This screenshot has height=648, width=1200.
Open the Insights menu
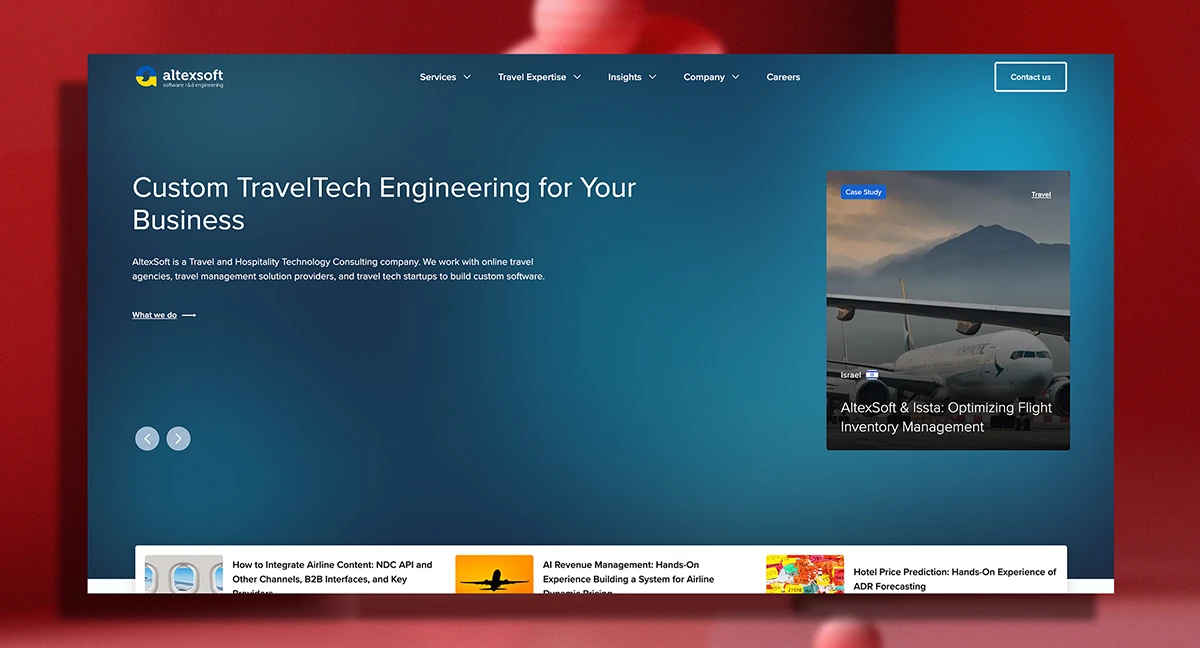point(625,77)
